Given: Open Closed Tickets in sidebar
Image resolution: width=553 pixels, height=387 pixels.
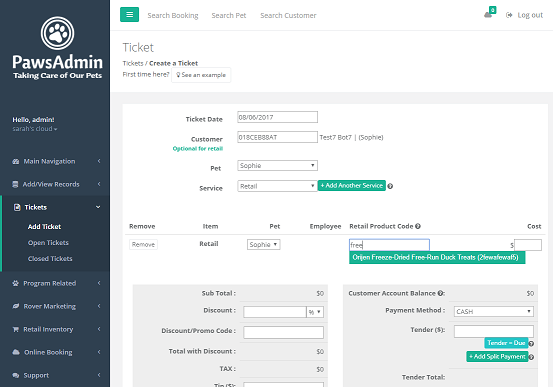Looking at the screenshot, I should pyautogui.click(x=50, y=259).
